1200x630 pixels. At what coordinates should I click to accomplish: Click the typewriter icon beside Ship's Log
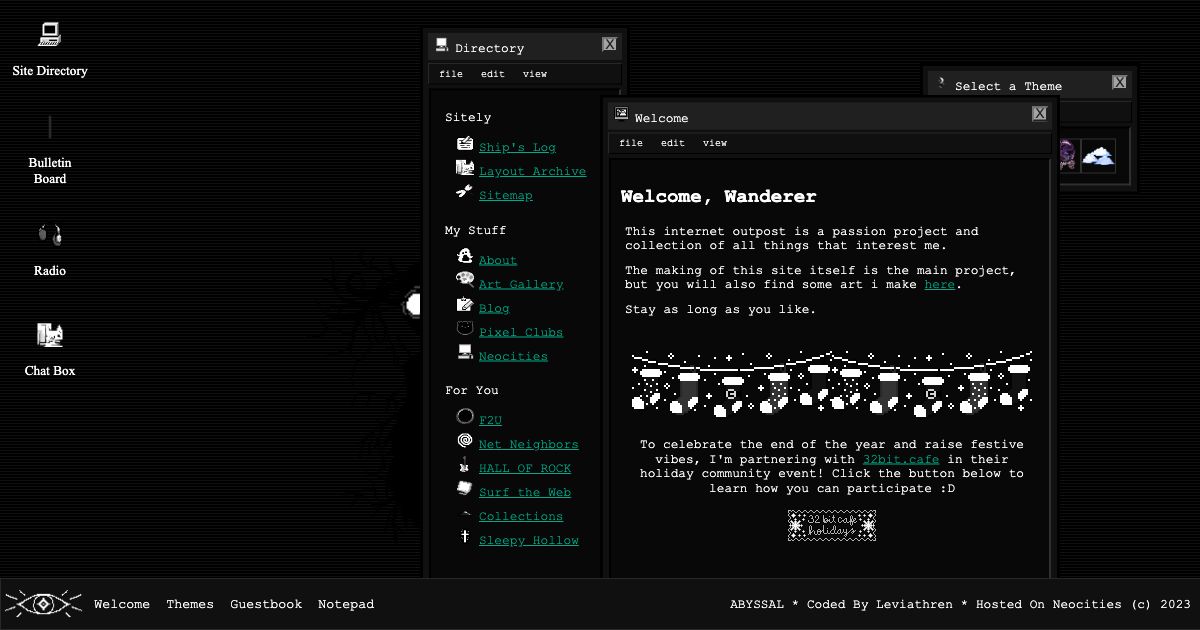point(464,143)
